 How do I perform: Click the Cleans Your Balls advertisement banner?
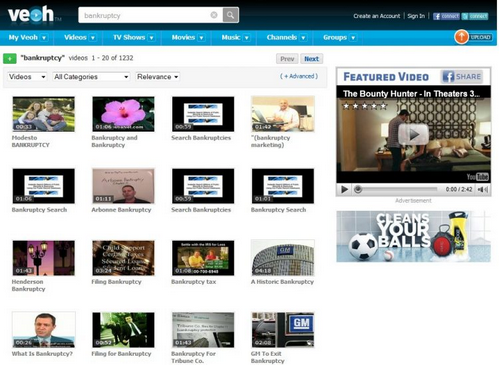pos(413,236)
